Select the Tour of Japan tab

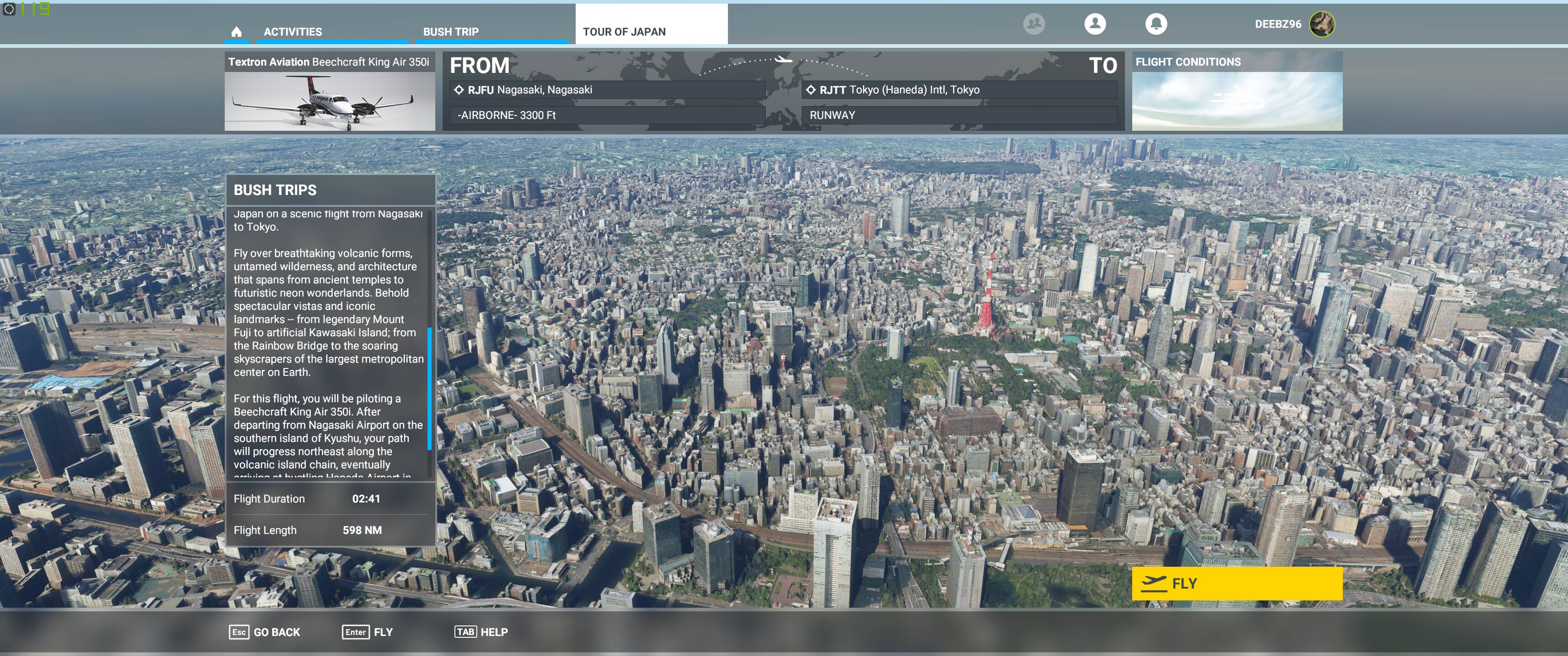point(624,31)
